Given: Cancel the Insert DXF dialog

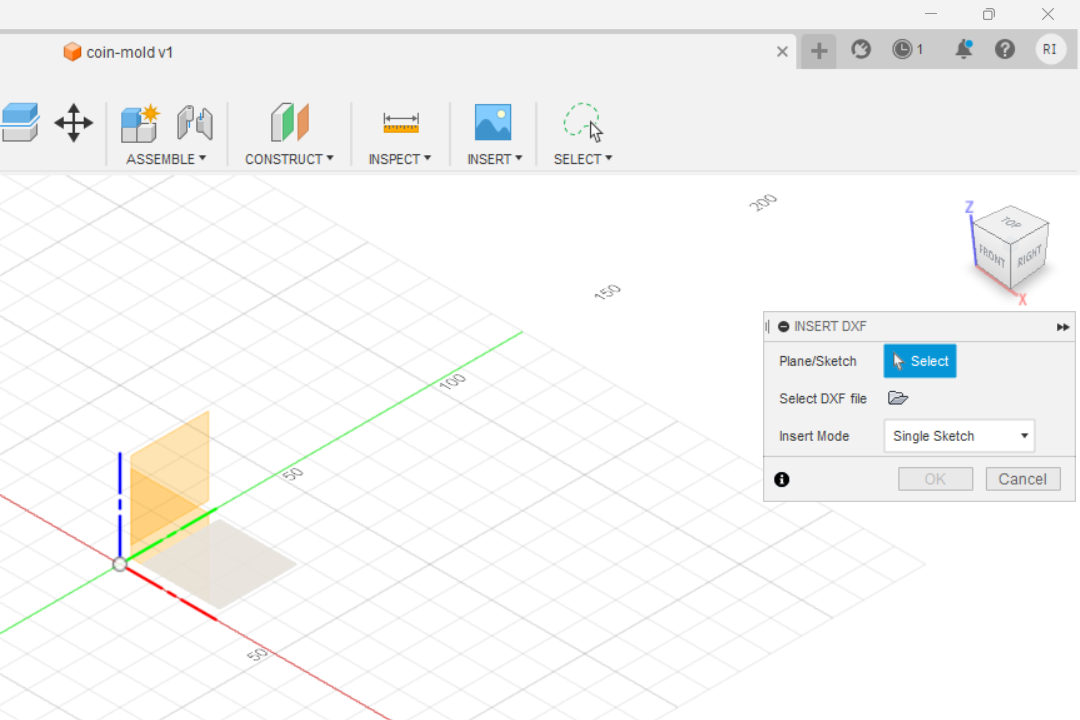Looking at the screenshot, I should coord(1022,479).
